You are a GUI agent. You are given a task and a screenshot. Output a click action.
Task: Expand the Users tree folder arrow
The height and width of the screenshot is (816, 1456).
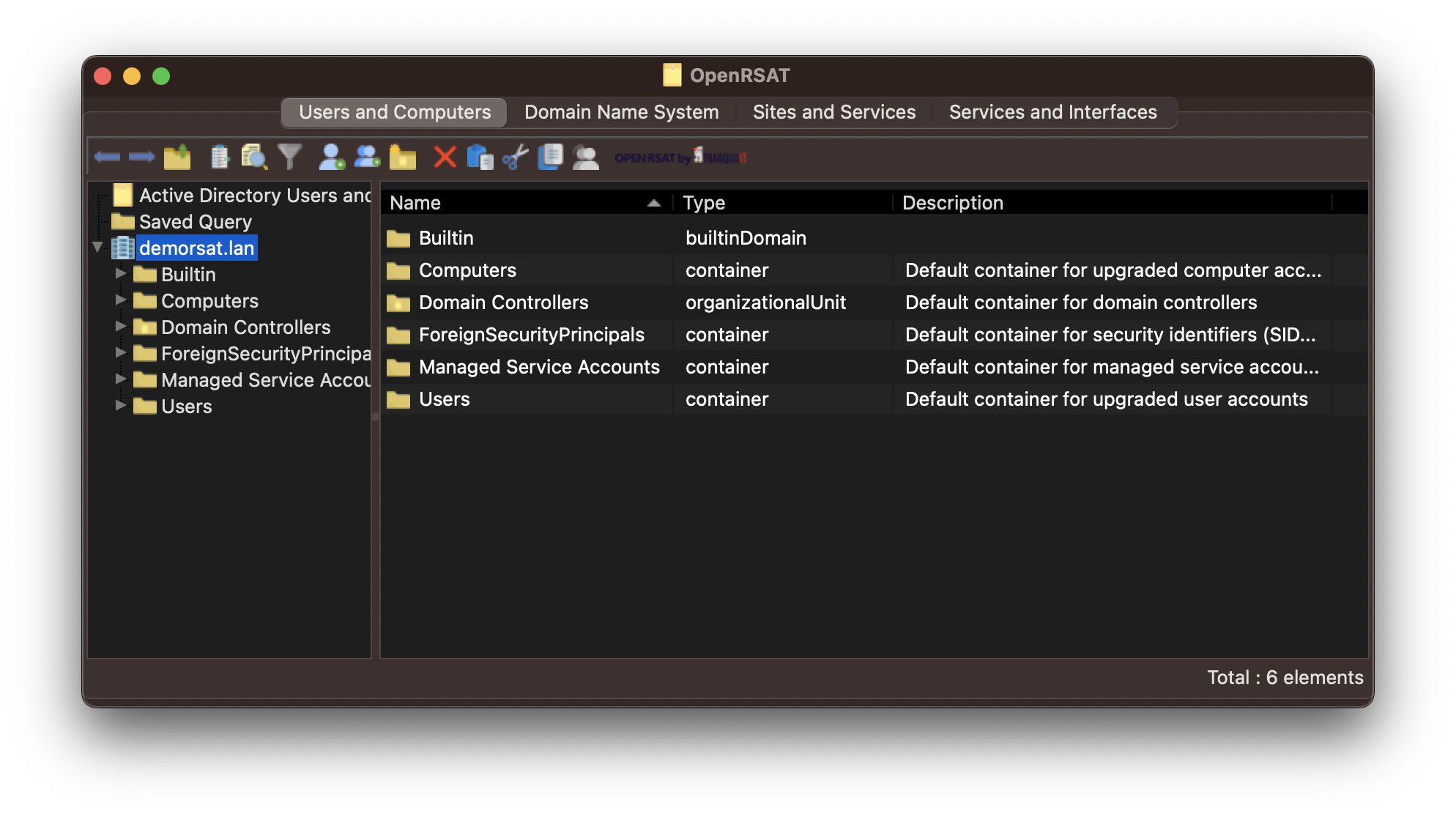(121, 406)
